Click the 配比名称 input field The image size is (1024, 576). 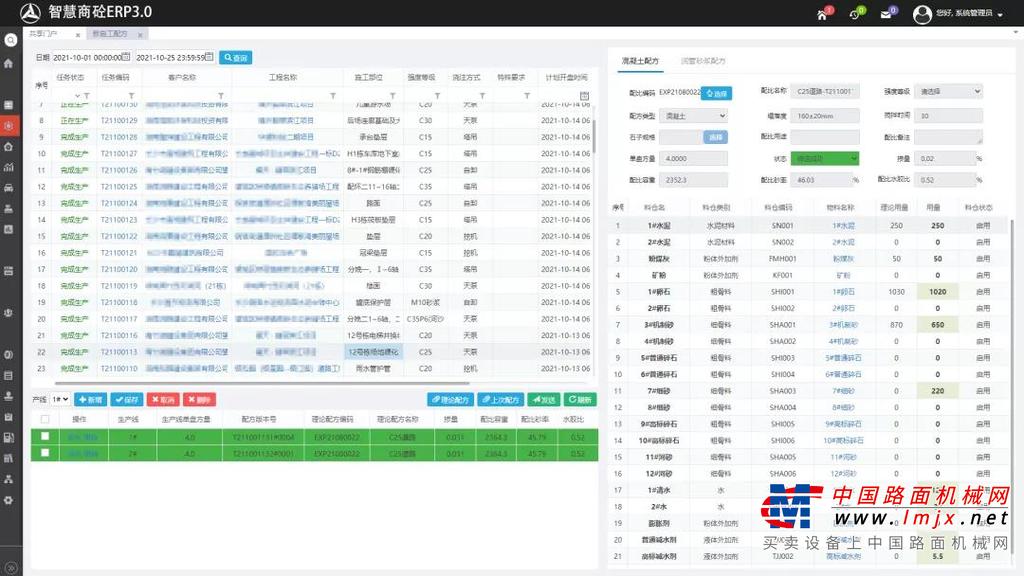824,91
